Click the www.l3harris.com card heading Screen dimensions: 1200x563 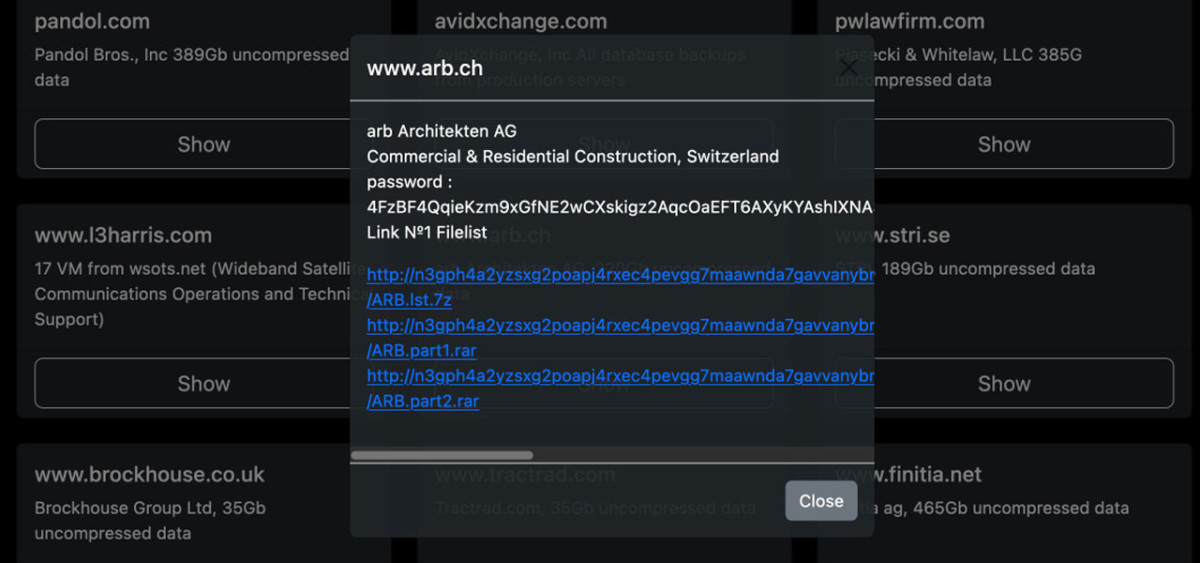point(123,236)
